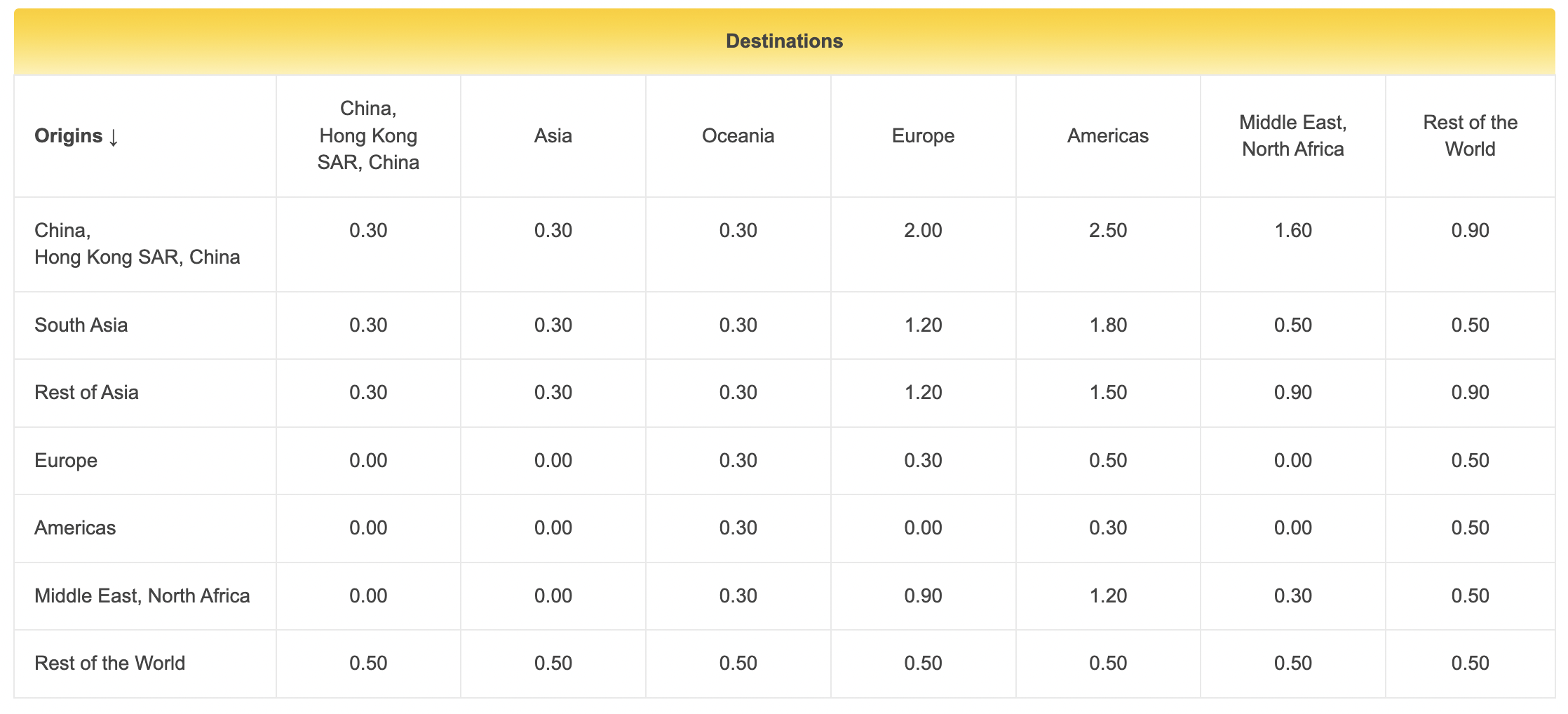The width and height of the screenshot is (1568, 714).
Task: Click the China, Hong Kong SAR origin row label
Action: [137, 243]
